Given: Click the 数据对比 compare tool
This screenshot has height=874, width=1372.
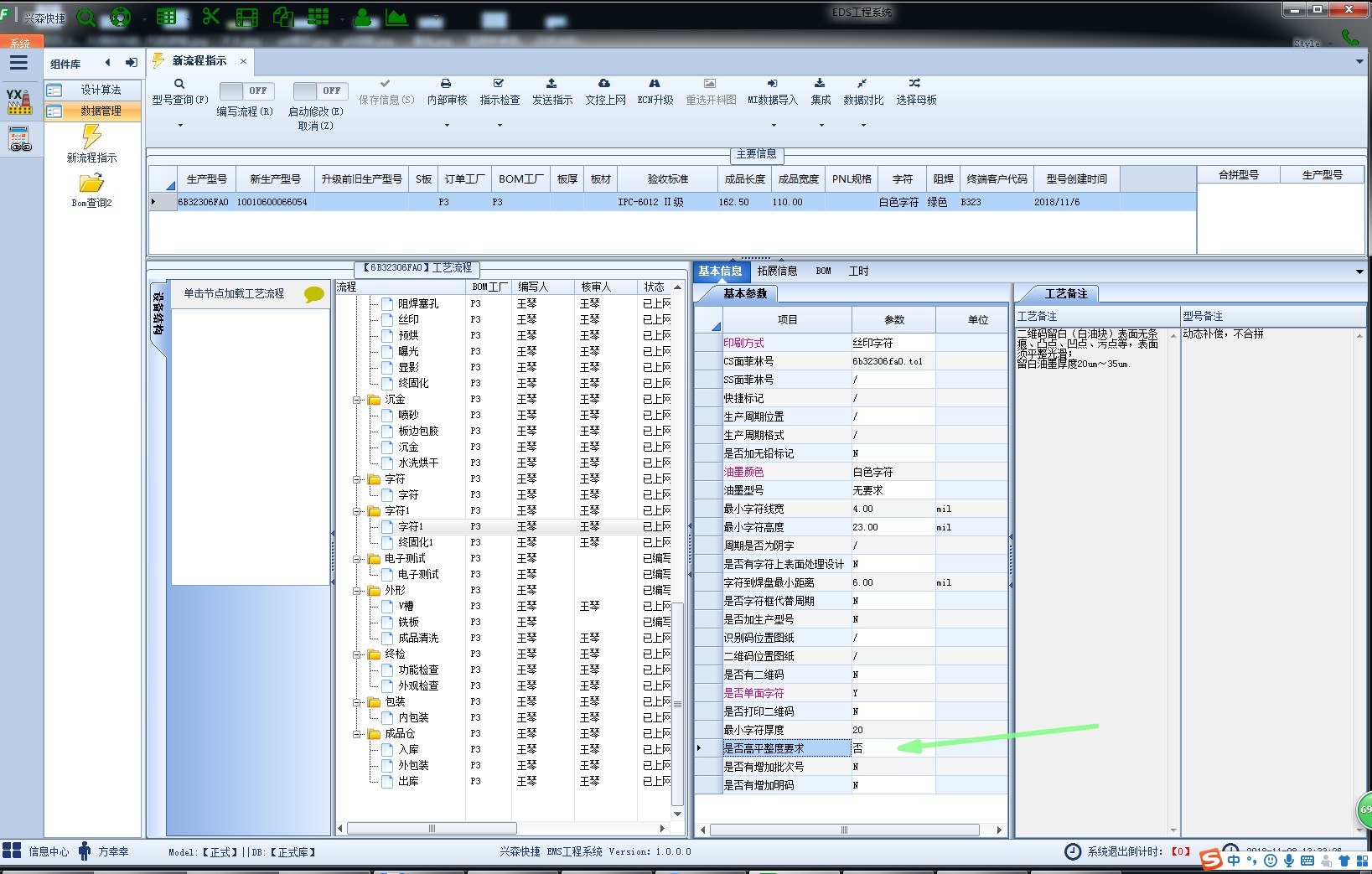Looking at the screenshot, I should [x=863, y=92].
